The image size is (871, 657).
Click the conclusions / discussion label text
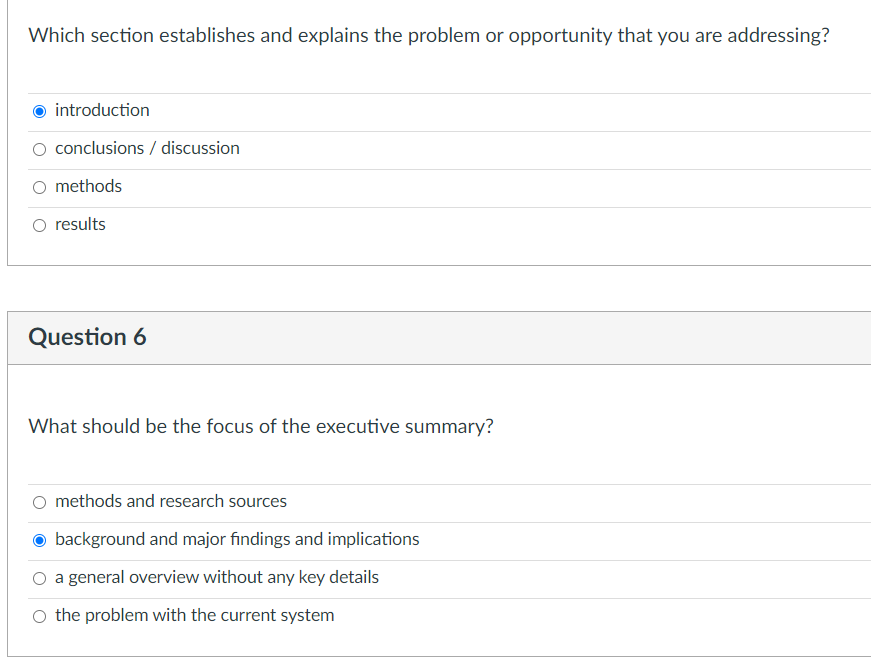tap(146, 148)
